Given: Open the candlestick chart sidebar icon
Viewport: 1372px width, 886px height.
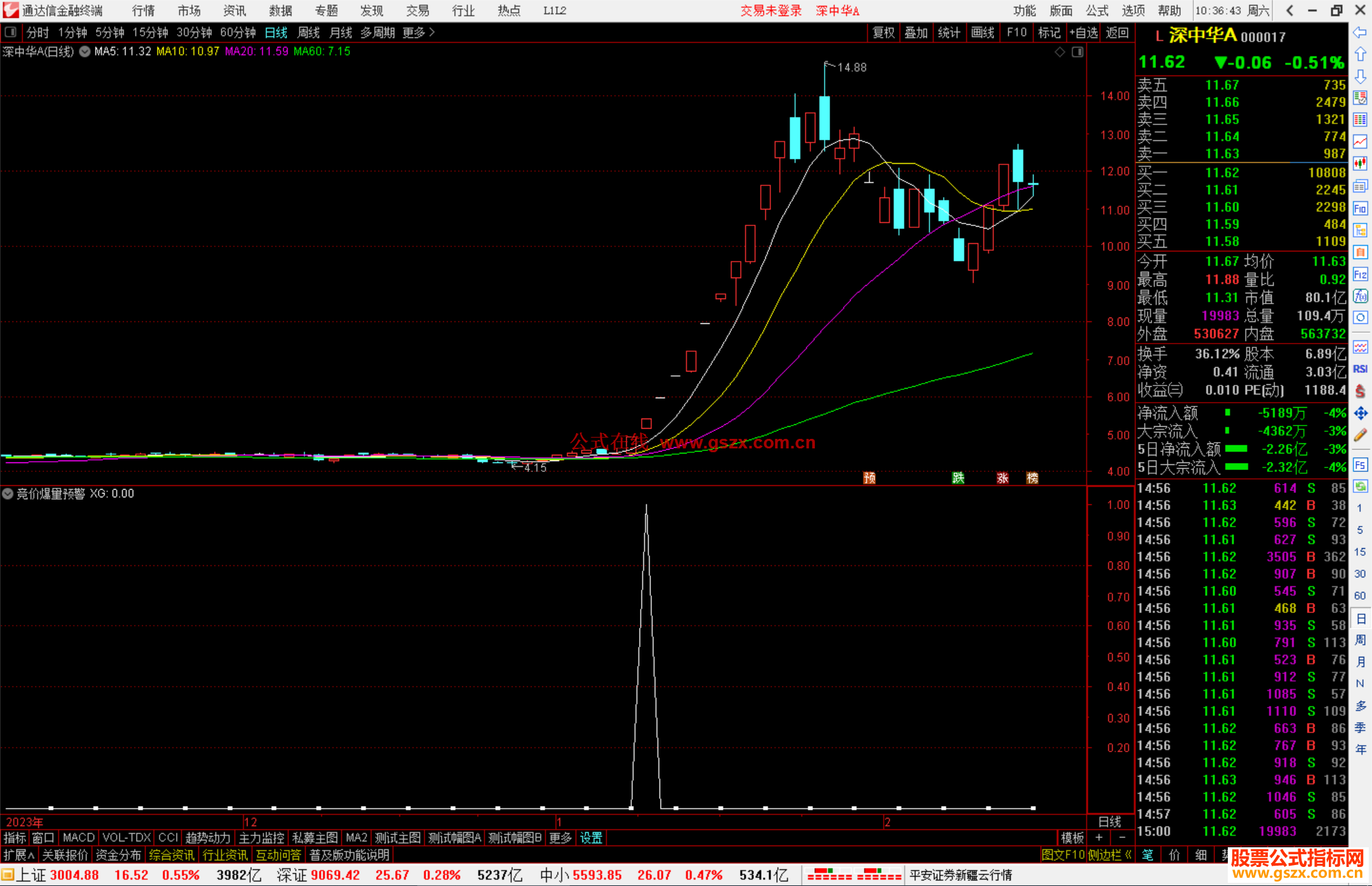Looking at the screenshot, I should tap(1360, 164).
